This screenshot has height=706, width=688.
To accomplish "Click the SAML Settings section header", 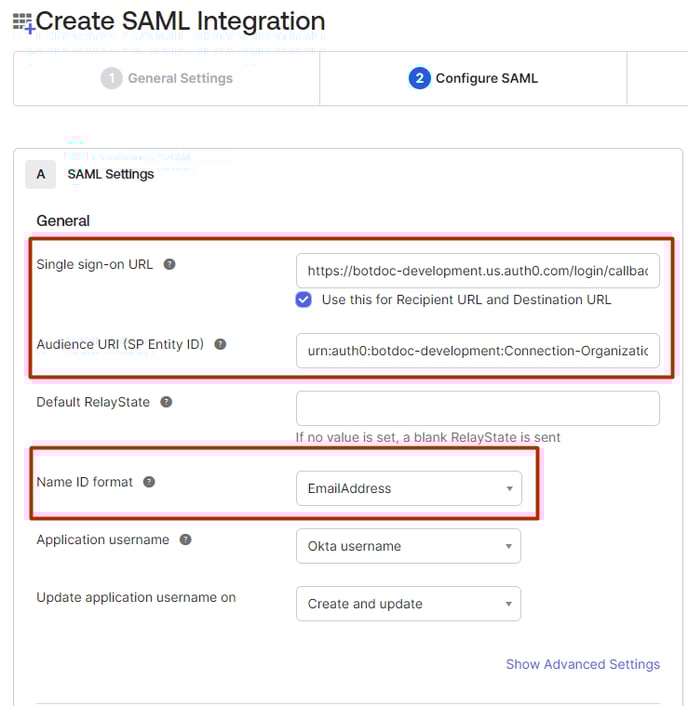I will (110, 174).
